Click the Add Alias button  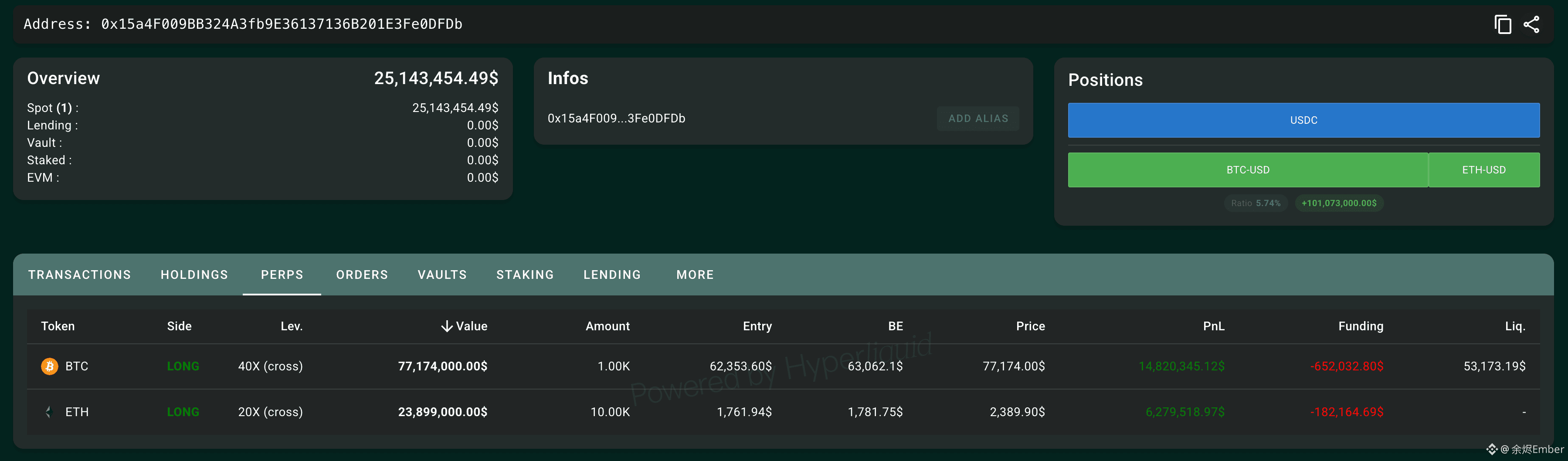click(978, 119)
